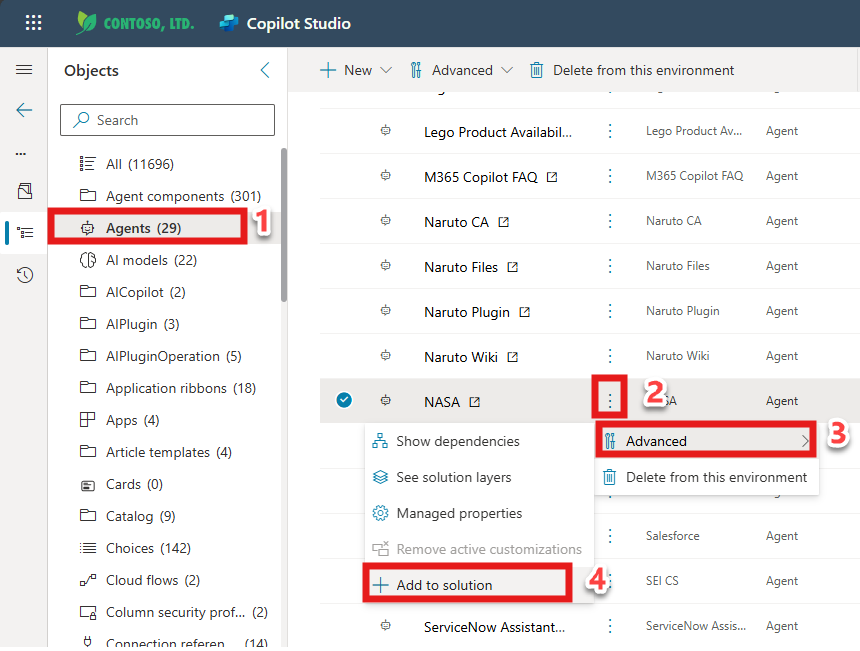Click Delete from this environment in command bar
The width and height of the screenshot is (860, 651).
coord(631,70)
